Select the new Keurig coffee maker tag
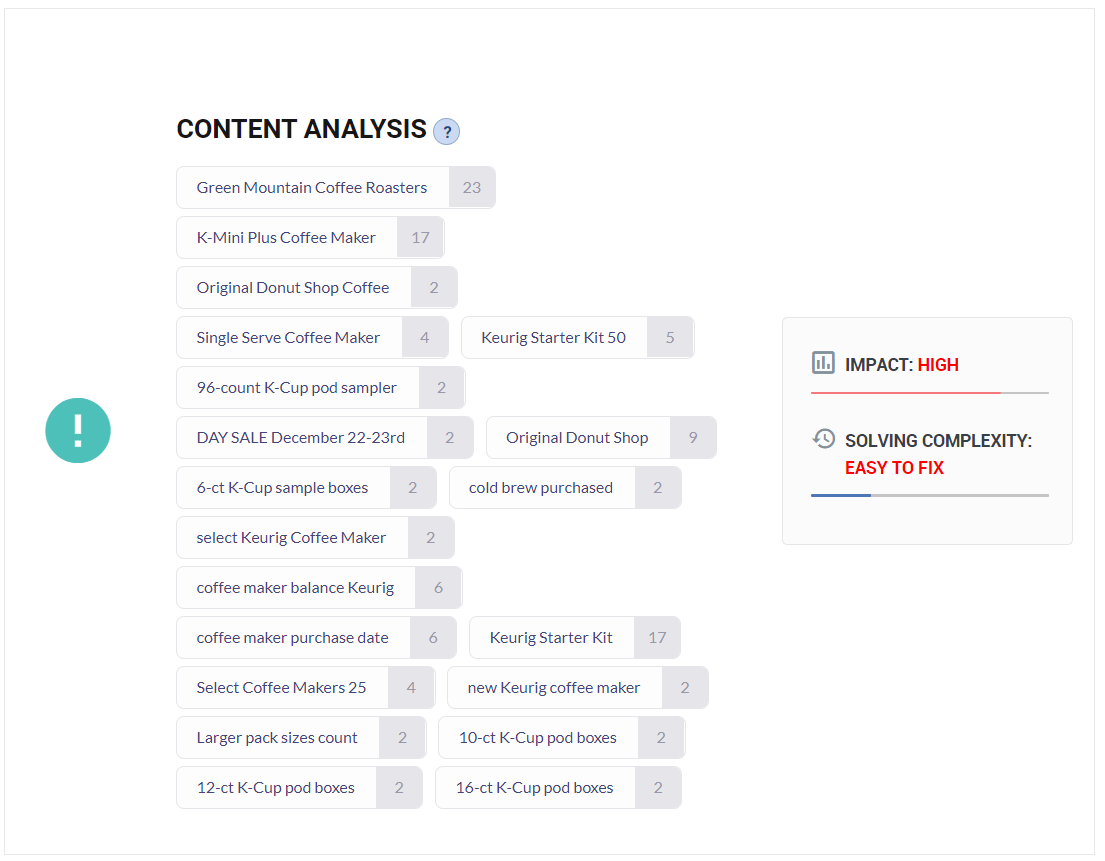Screen dimensions: 1105x861 tap(578, 688)
